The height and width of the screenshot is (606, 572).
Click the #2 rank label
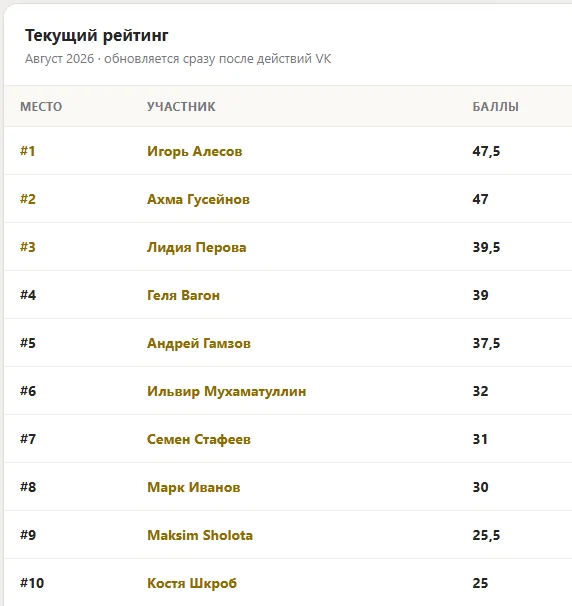(28, 199)
